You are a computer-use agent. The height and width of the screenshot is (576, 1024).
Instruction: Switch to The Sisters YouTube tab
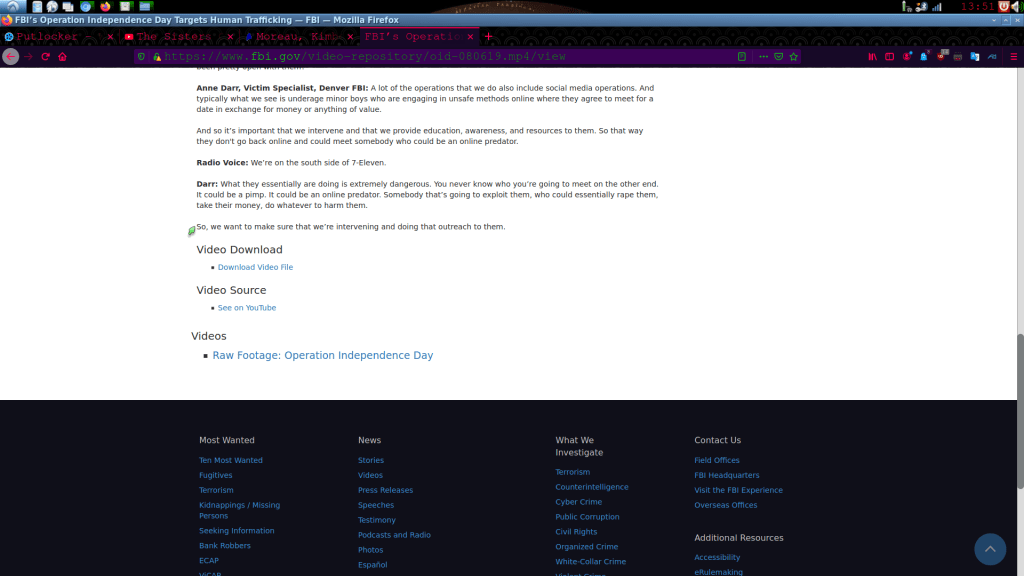(173, 37)
